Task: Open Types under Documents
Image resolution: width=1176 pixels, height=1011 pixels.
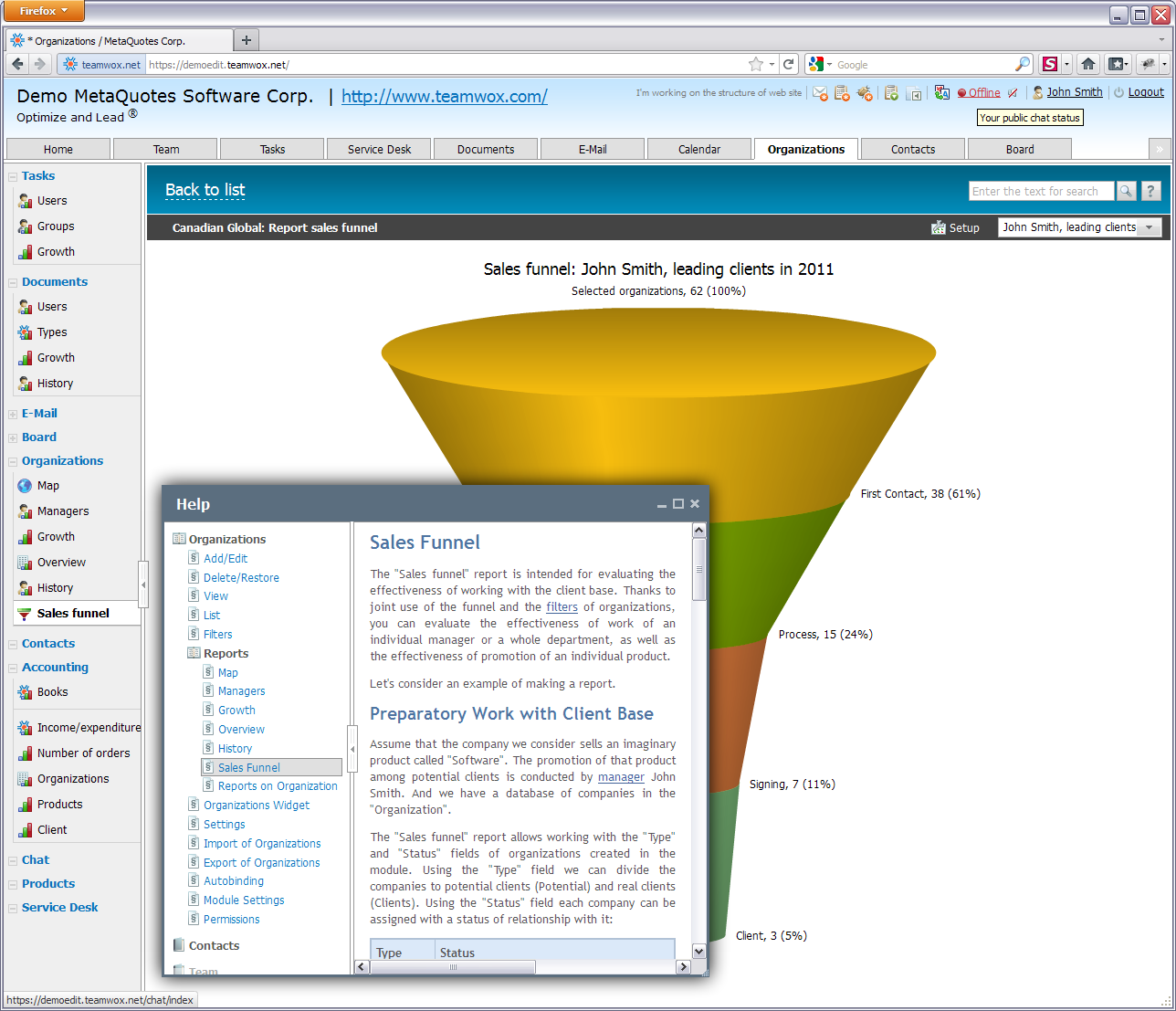Action: click(x=52, y=332)
